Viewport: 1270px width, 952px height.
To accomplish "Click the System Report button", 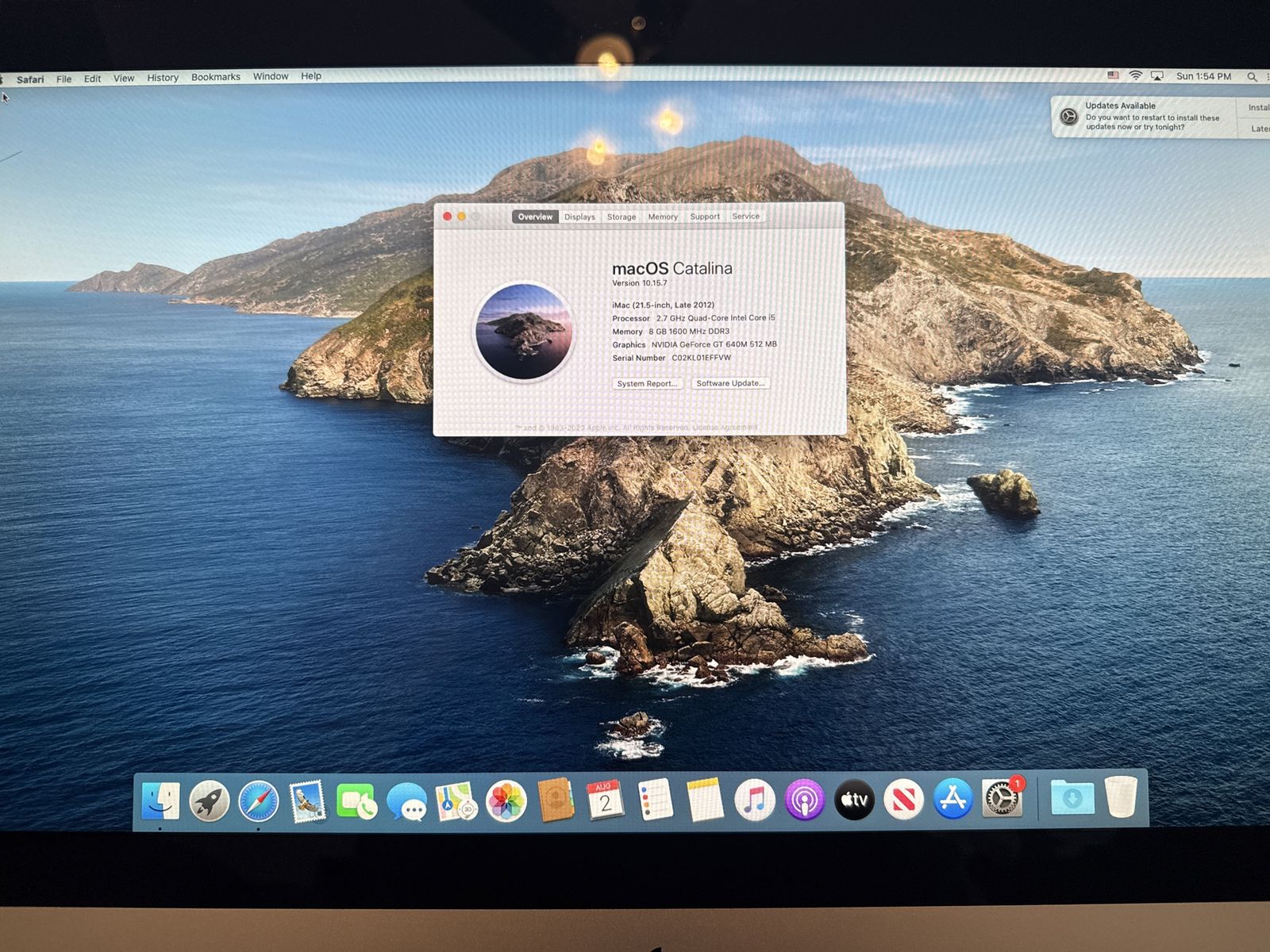I will click(647, 384).
